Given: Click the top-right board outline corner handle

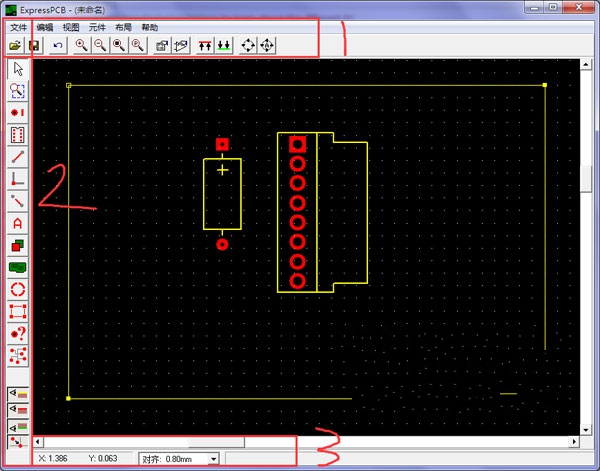Looking at the screenshot, I should [545, 85].
